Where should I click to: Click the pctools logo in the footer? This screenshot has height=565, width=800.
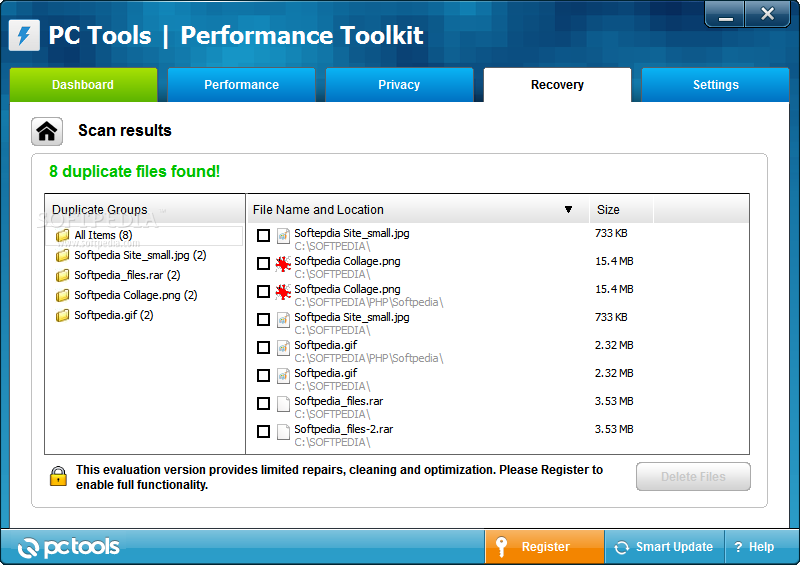click(68, 547)
